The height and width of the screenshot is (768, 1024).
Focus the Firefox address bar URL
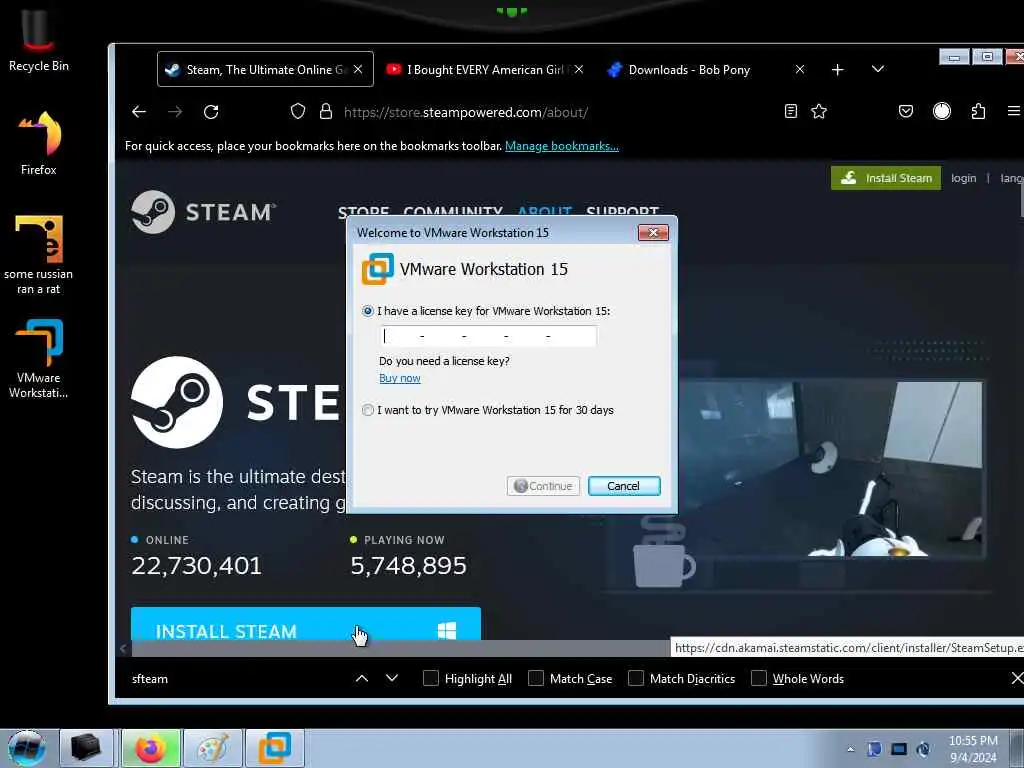click(466, 112)
